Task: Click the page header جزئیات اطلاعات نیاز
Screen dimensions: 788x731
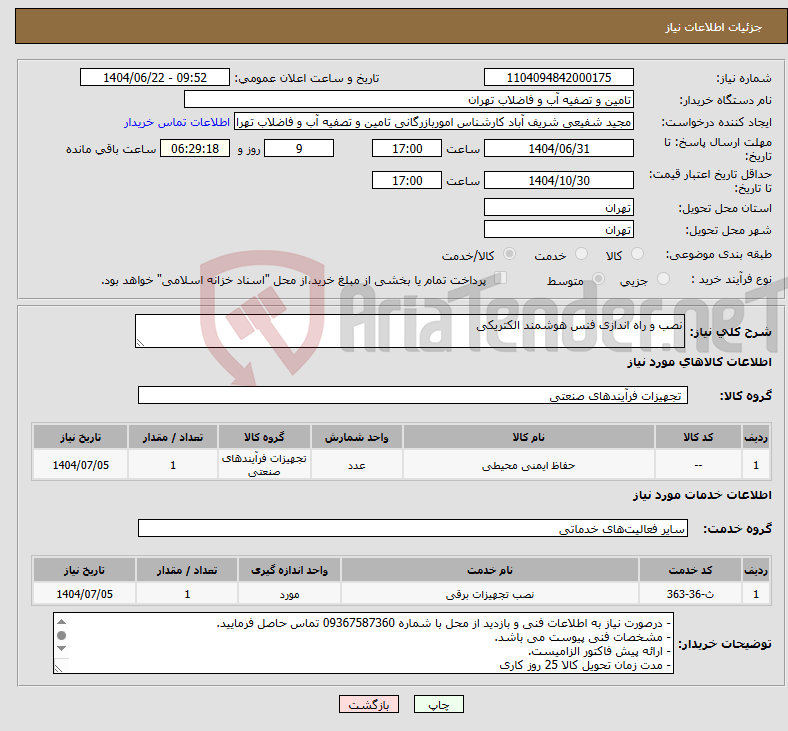Action: pos(714,27)
